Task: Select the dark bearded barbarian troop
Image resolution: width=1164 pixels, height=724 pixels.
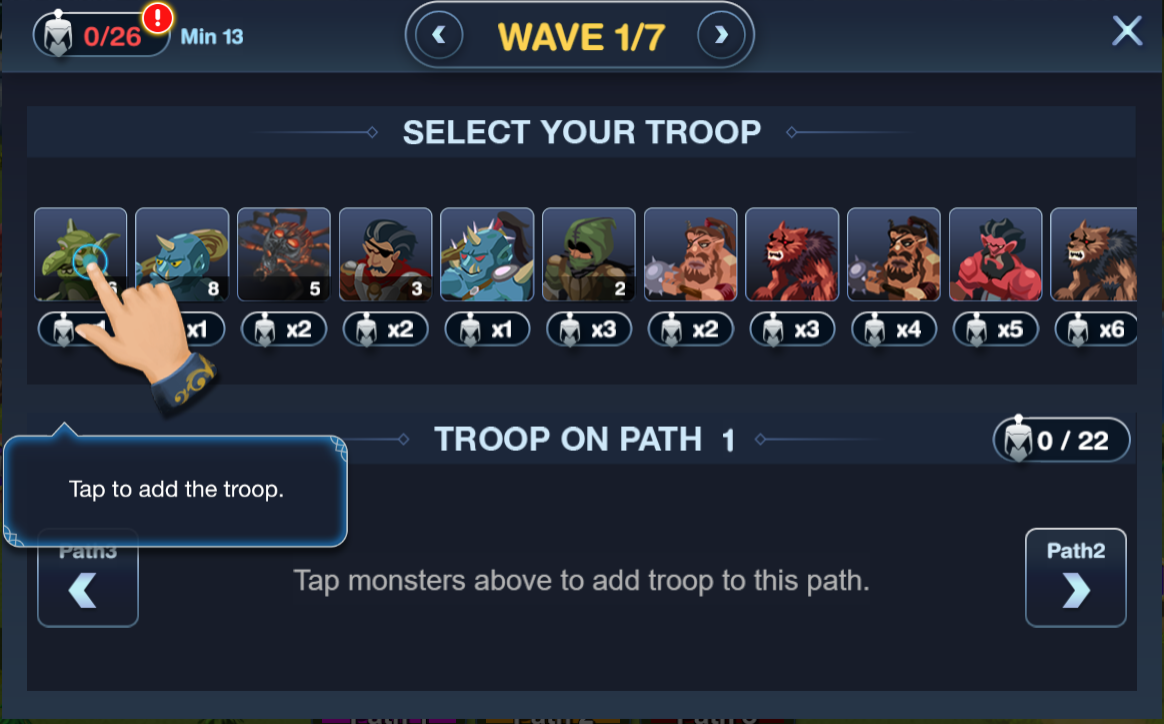Action: (x=894, y=255)
